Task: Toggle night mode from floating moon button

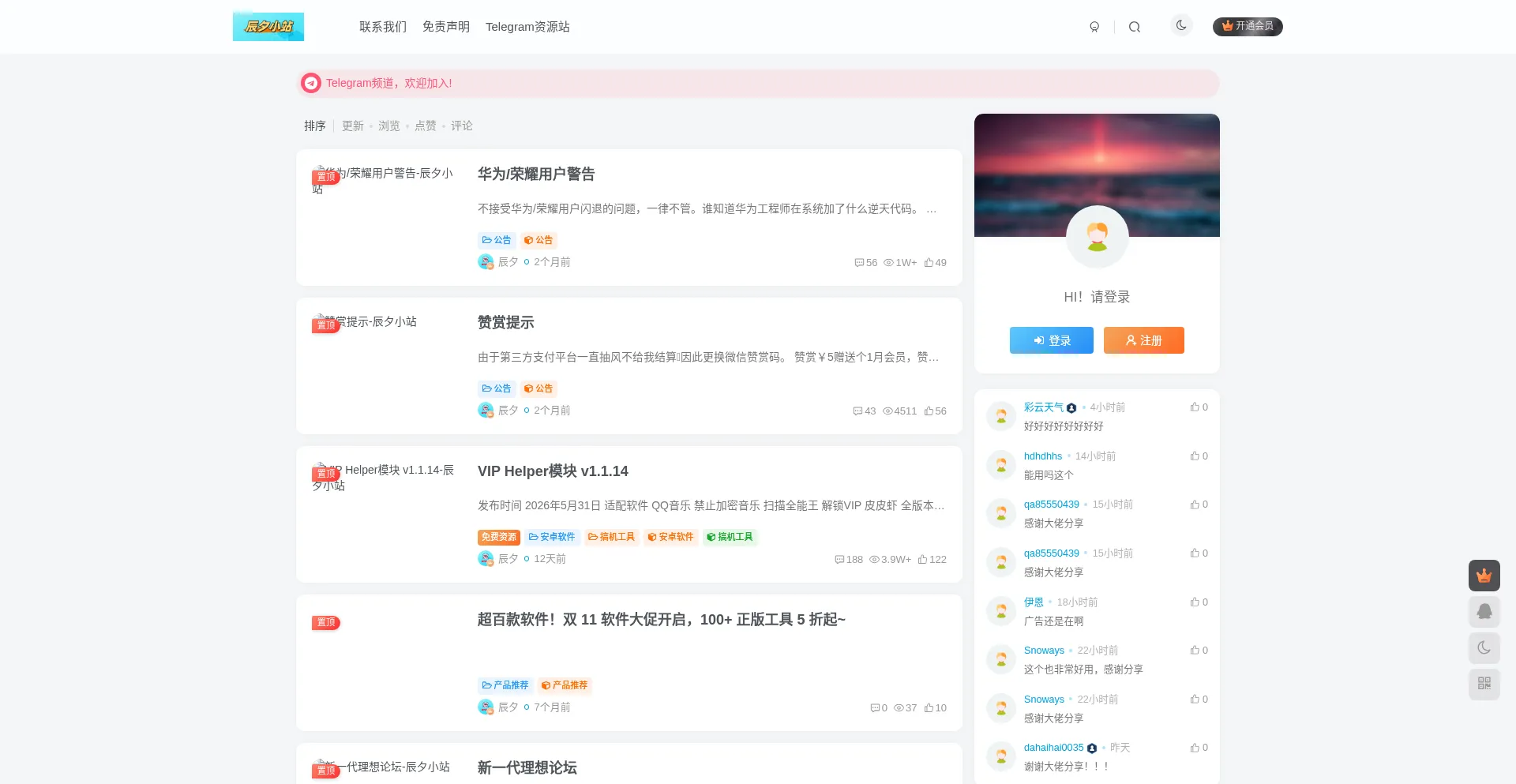Action: point(1484,648)
